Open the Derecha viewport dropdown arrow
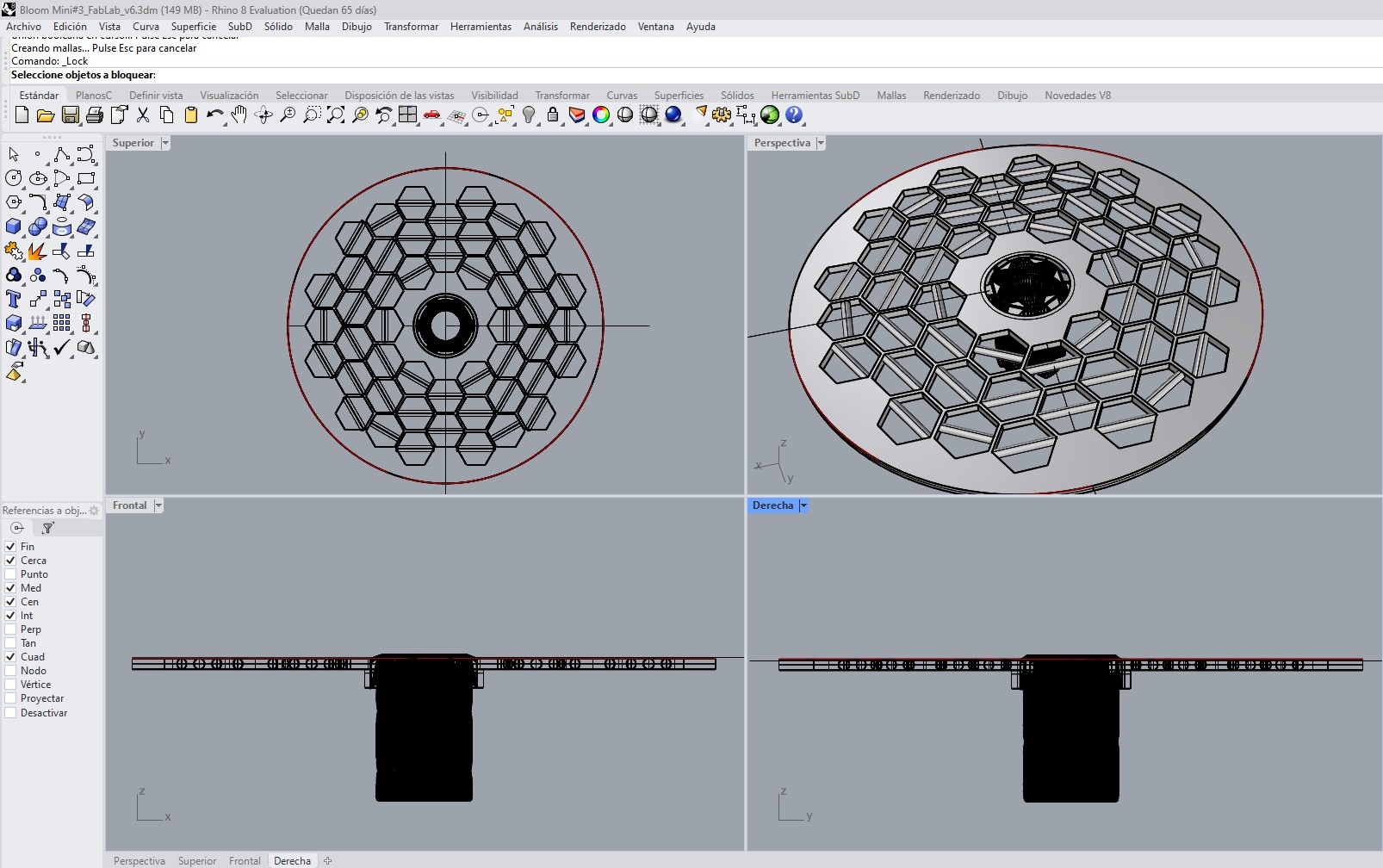 pos(803,505)
